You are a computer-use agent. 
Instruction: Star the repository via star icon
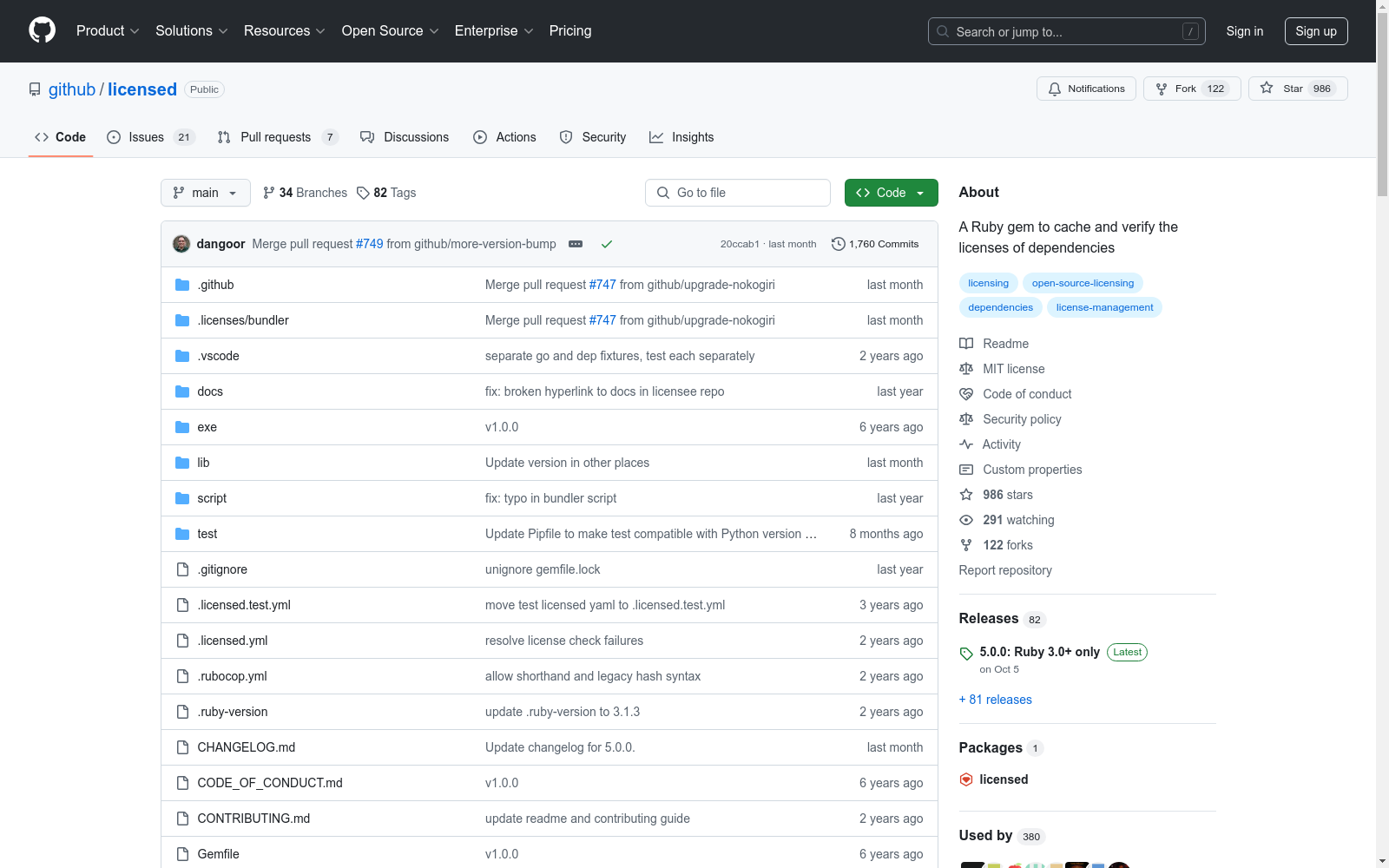pyautogui.click(x=1267, y=88)
